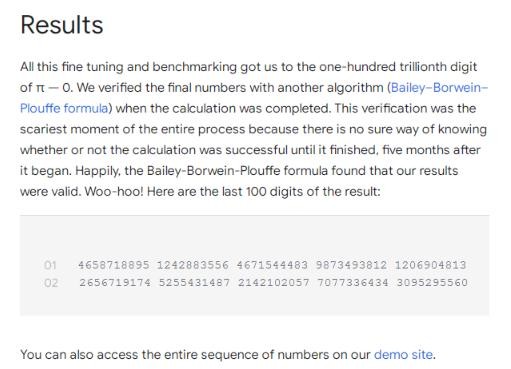Click digit group 7077336434
Image resolution: width=511 pixels, height=369 pixels.
pos(353,283)
